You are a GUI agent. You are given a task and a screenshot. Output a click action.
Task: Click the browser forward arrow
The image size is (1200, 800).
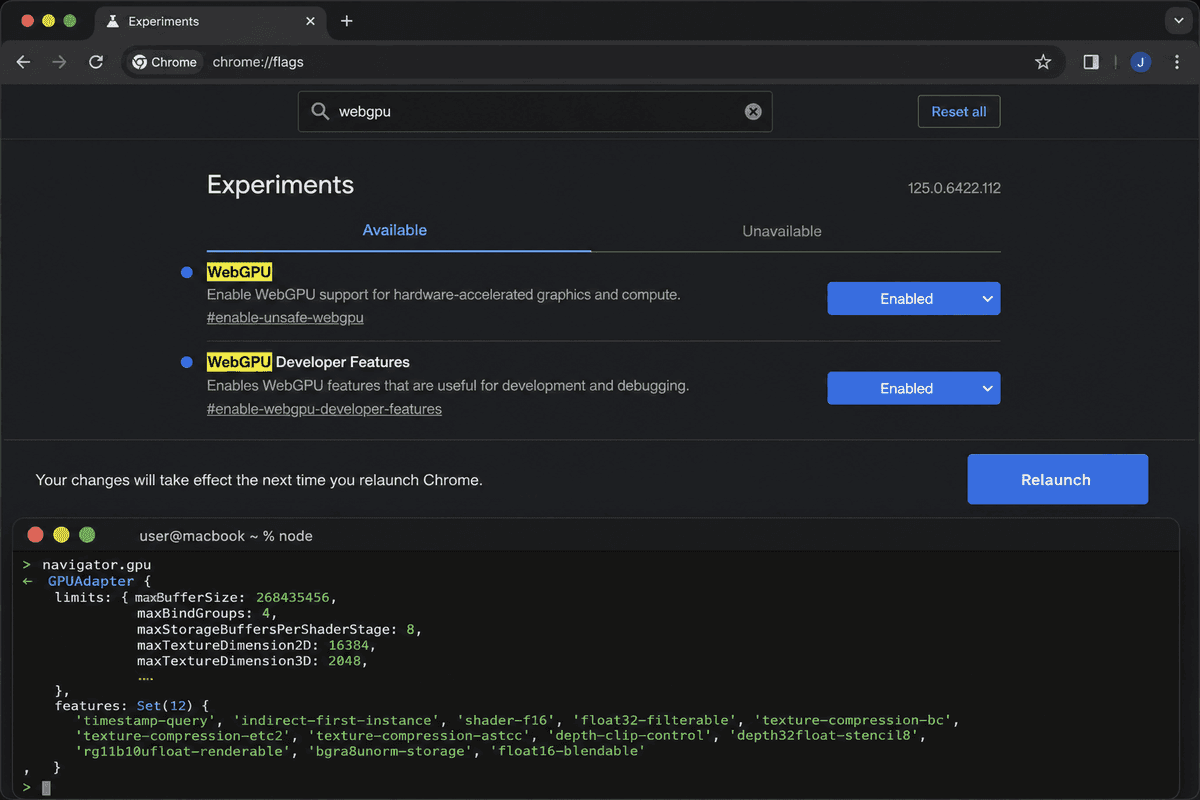pos(59,62)
